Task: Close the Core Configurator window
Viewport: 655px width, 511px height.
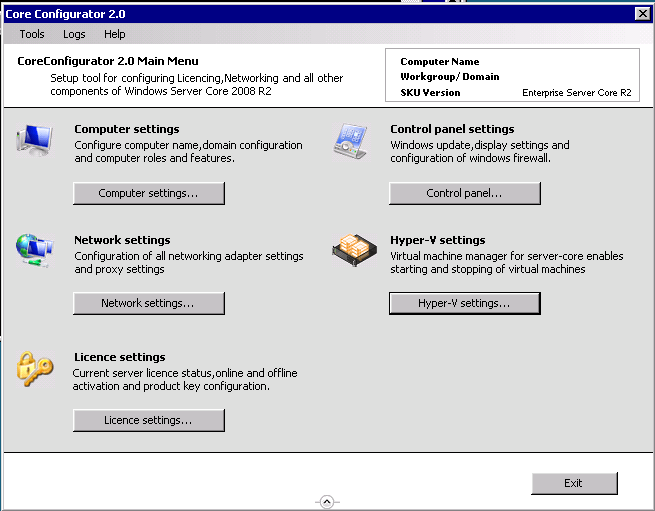Action: pos(642,14)
